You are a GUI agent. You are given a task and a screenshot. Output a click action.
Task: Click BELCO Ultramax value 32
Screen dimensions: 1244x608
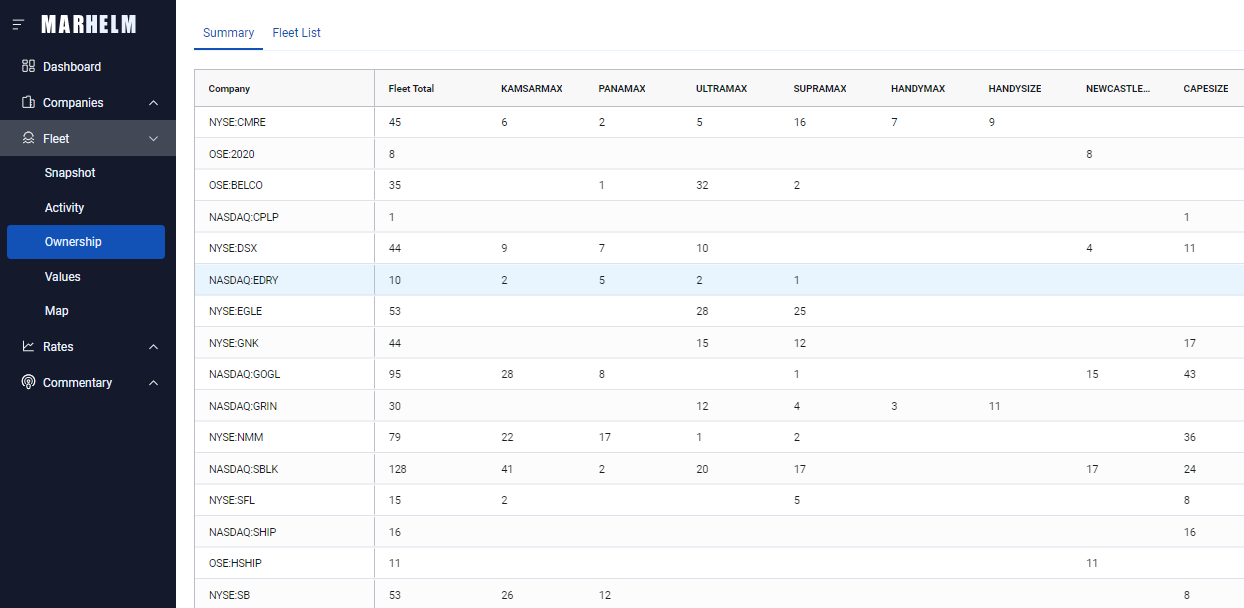(x=702, y=185)
